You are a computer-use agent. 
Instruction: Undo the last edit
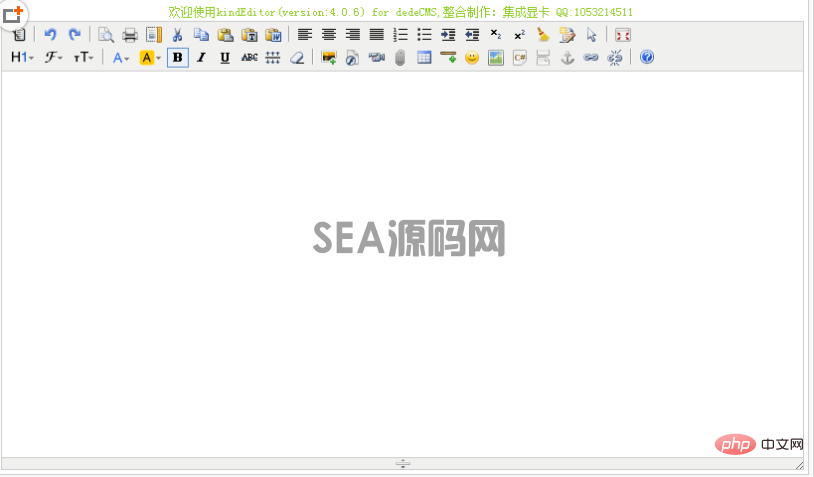point(50,35)
